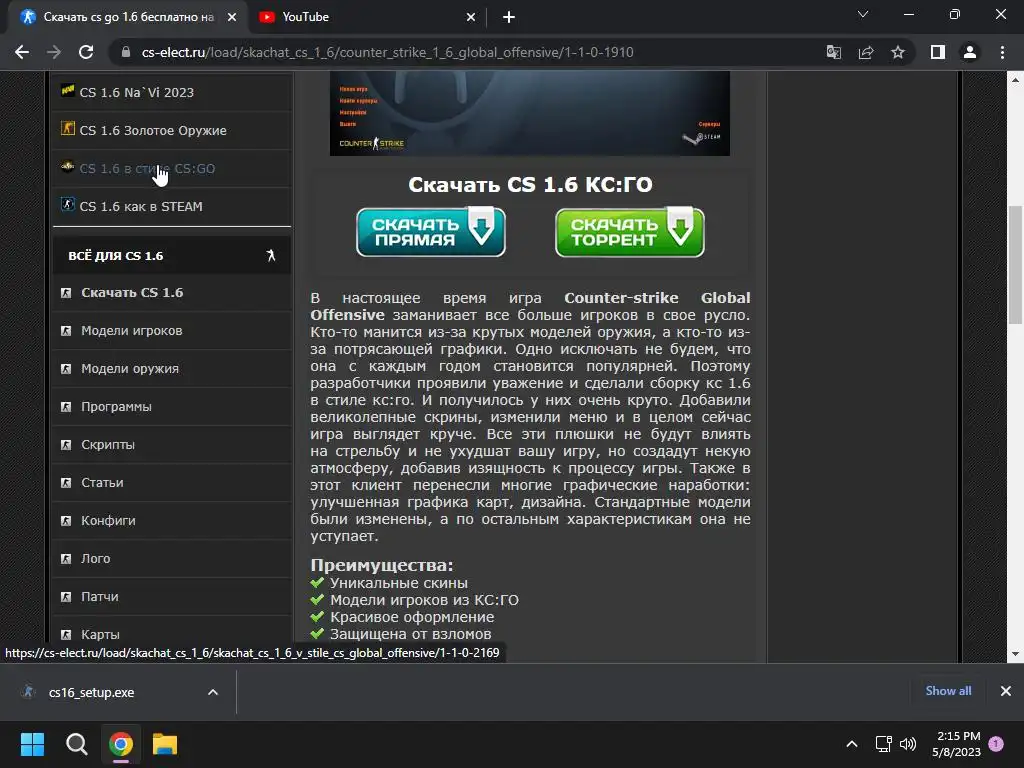Open CS 1.6 Na`Vi 2023 link
This screenshot has height=768, width=1024.
[136, 92]
